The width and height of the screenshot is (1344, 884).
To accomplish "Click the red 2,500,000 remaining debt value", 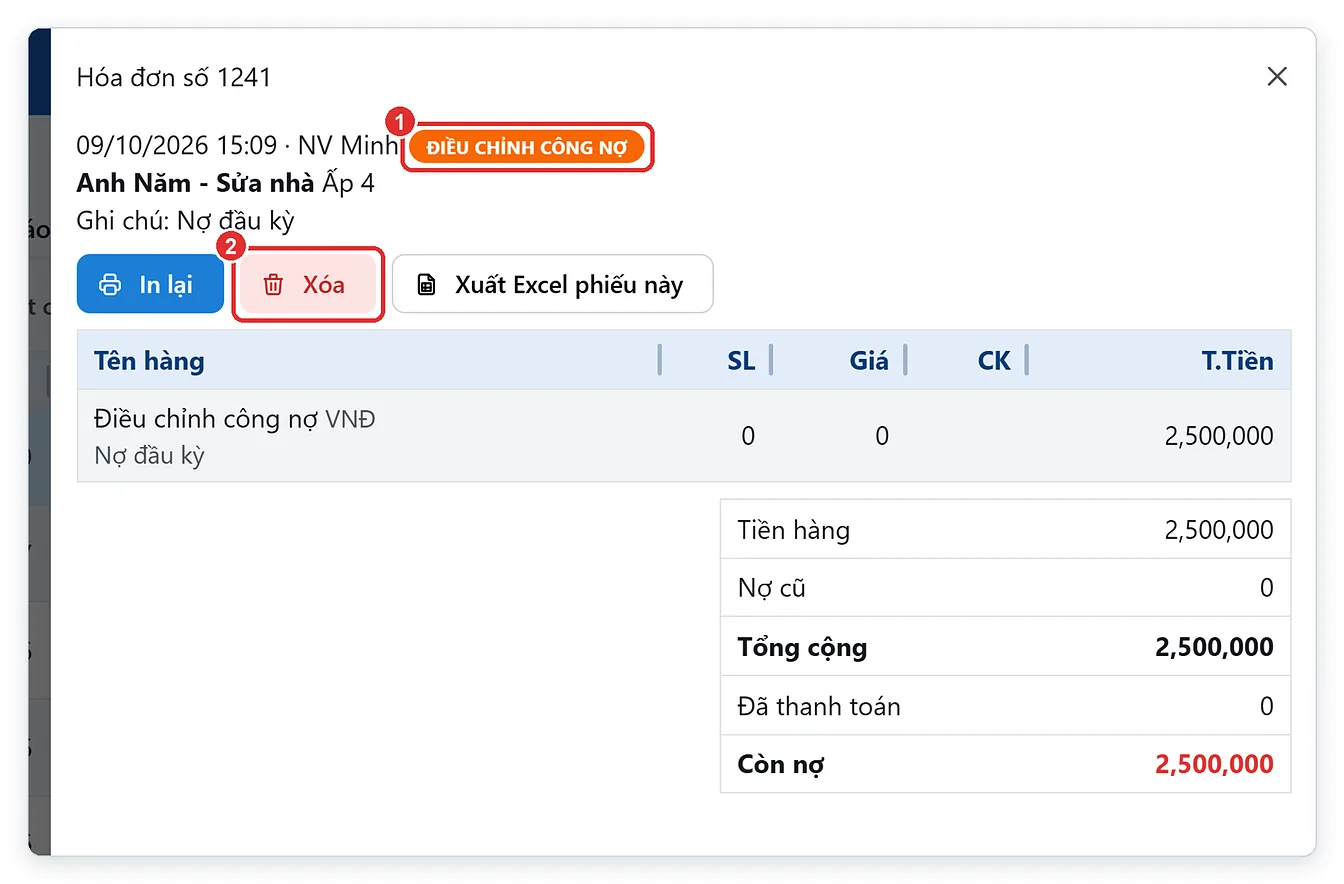I will pyautogui.click(x=1214, y=765).
